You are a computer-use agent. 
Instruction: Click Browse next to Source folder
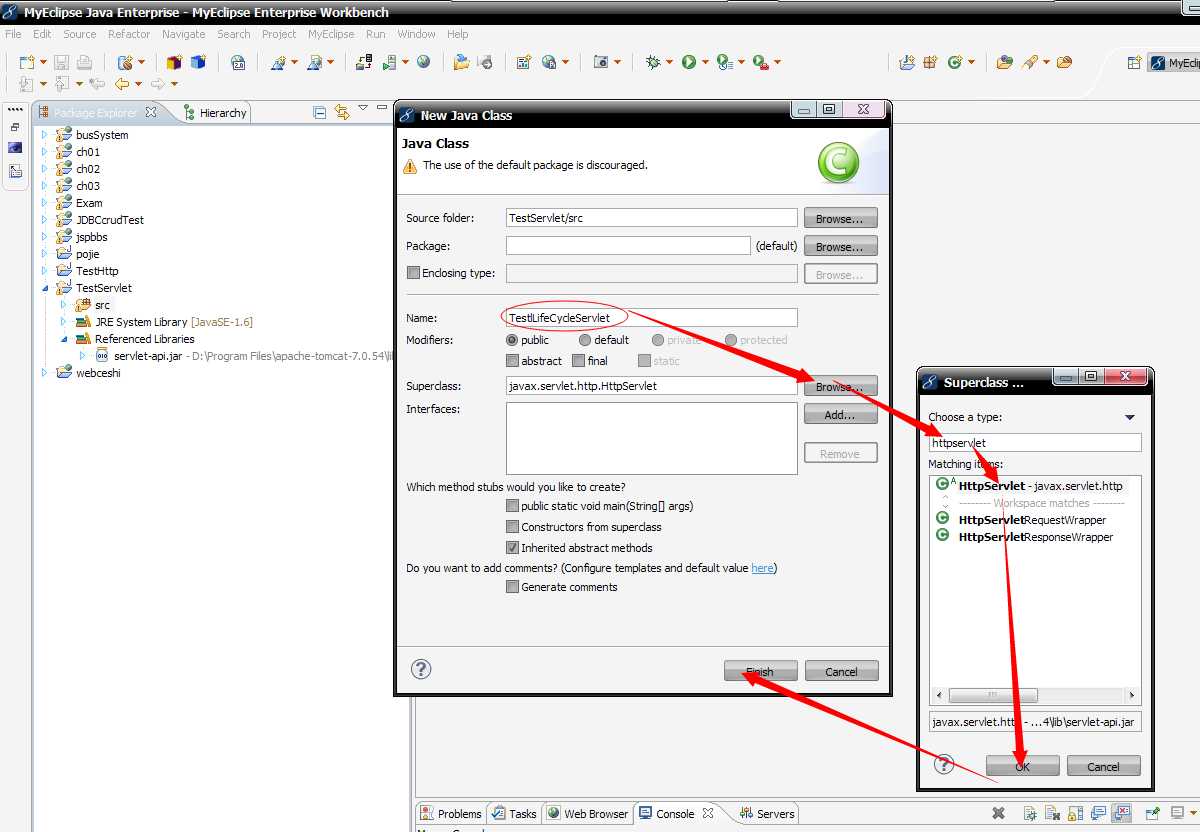[841, 218]
